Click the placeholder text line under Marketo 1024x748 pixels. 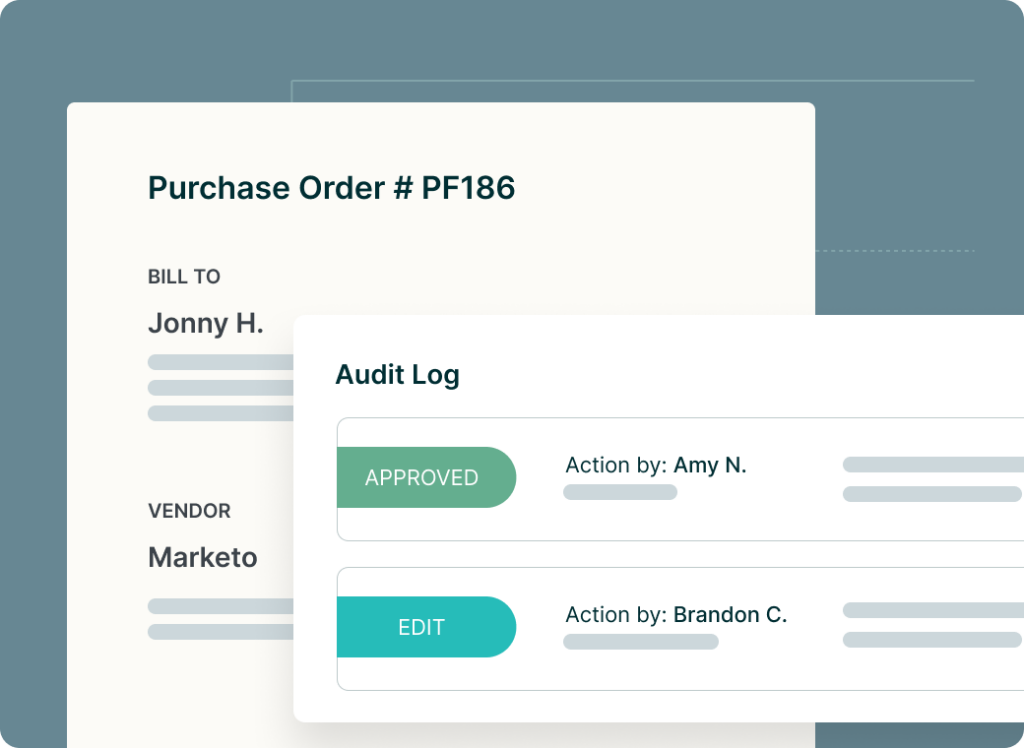pos(215,605)
